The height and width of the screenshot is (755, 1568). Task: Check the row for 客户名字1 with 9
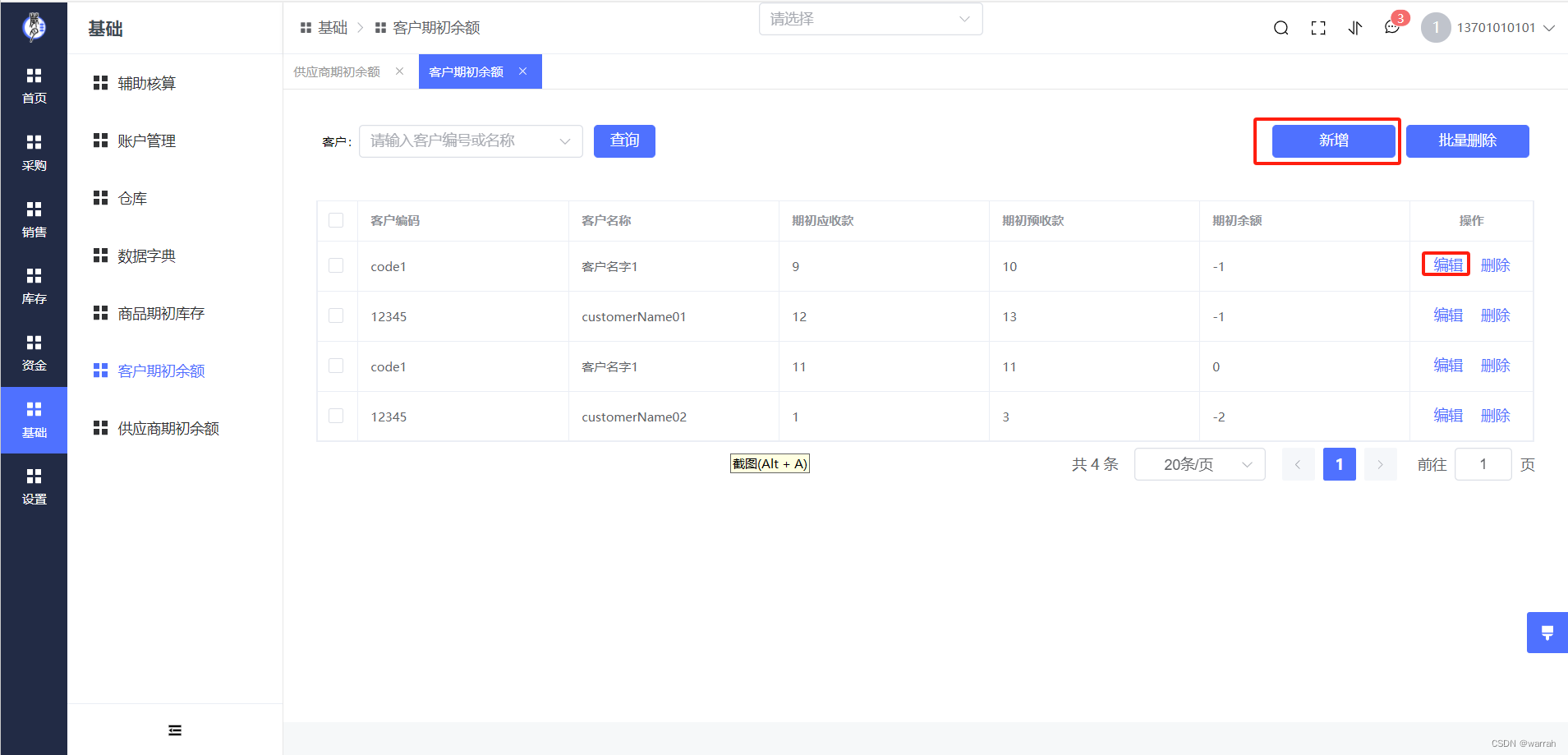(x=336, y=265)
